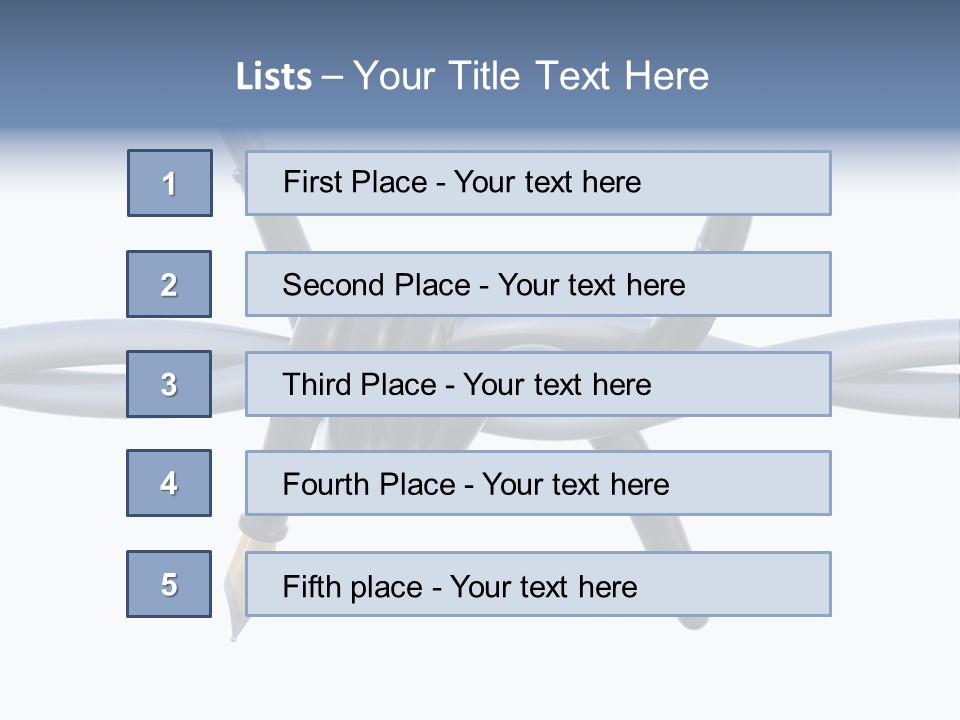Select the First Place text bar
This screenshot has width=960, height=720.
coord(538,183)
